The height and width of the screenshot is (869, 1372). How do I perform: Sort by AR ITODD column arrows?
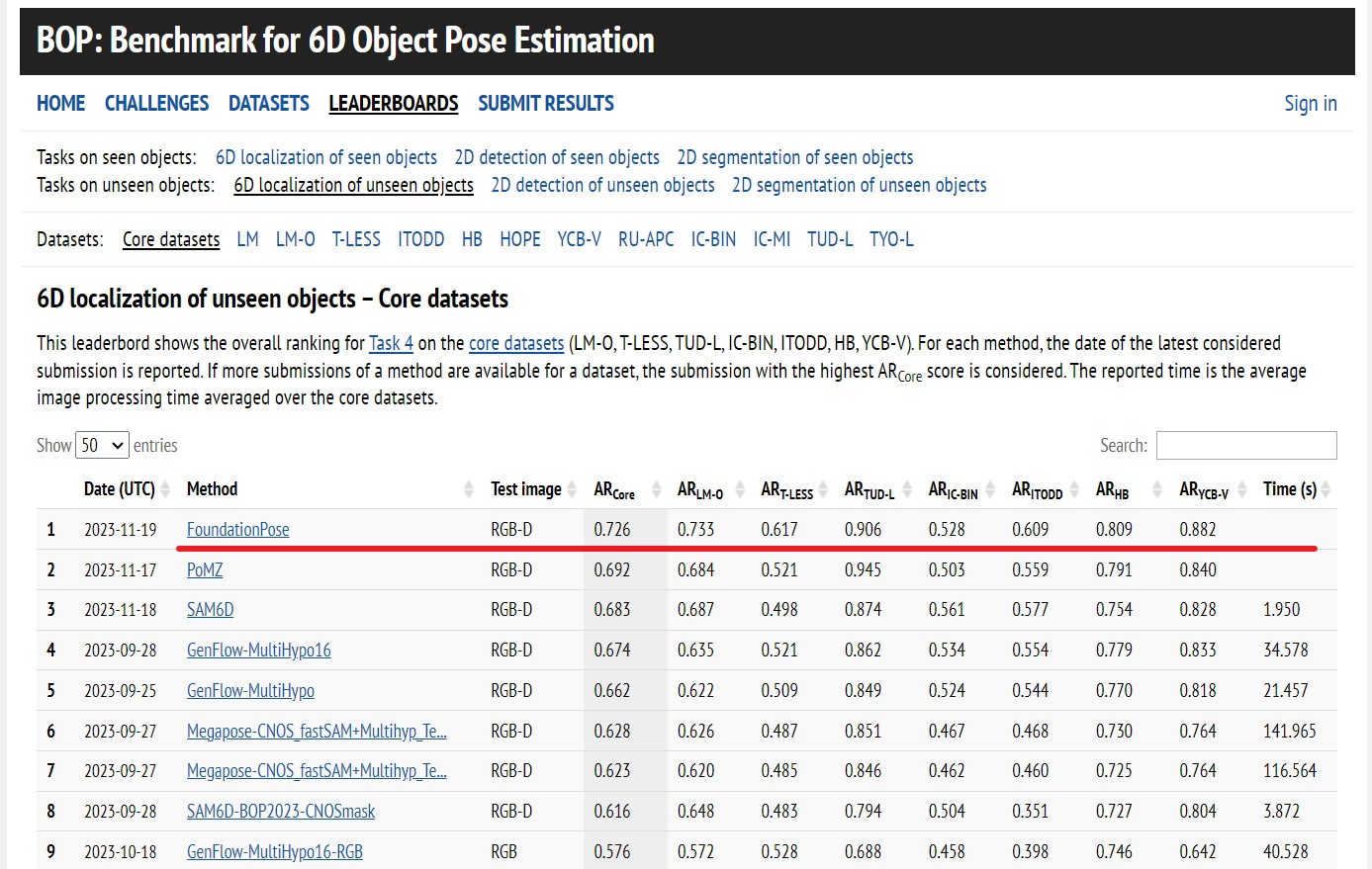(1074, 489)
